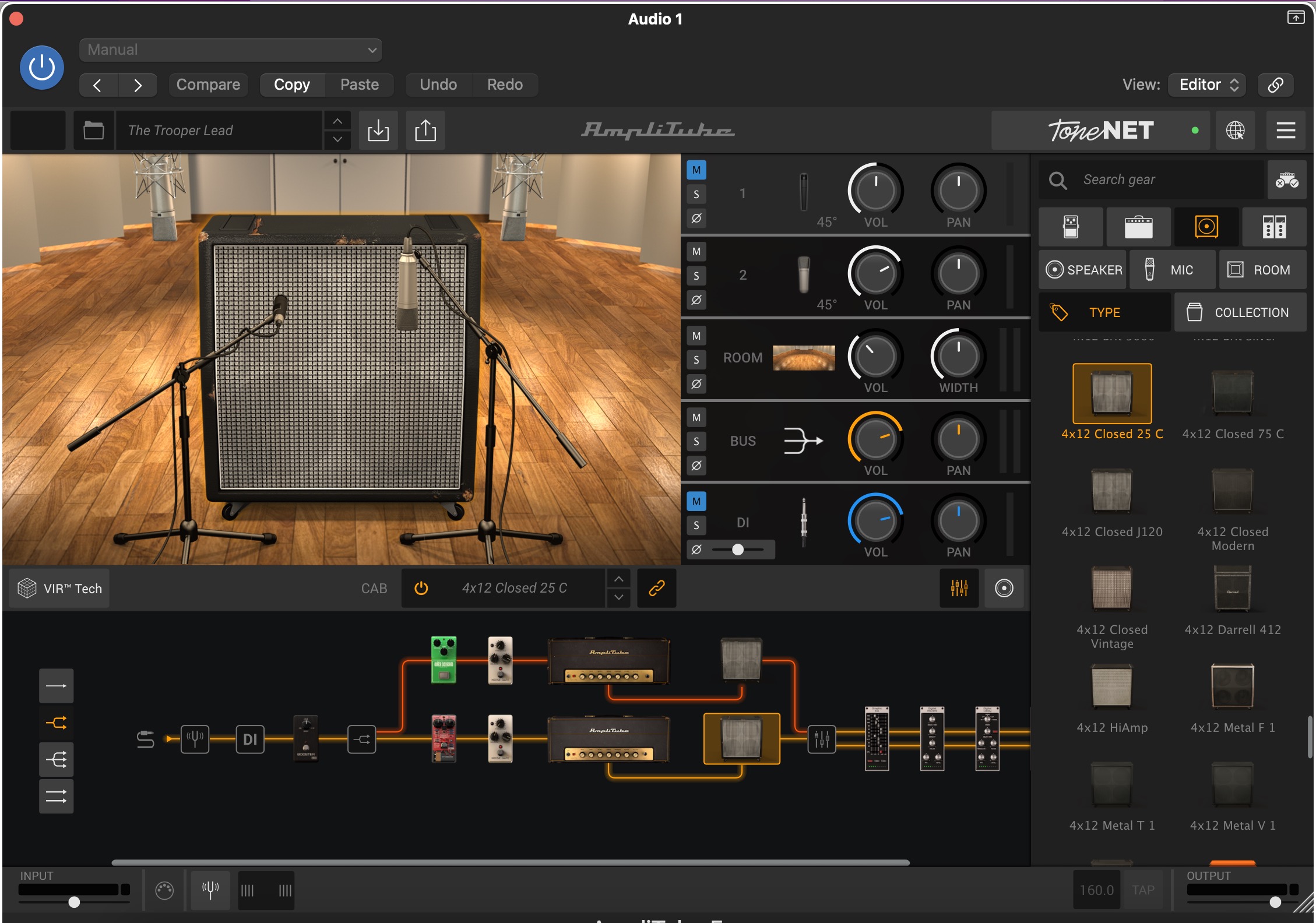Screen dimensions: 1316x923
Task: Share preset with upload icon
Action: pyautogui.click(x=425, y=131)
